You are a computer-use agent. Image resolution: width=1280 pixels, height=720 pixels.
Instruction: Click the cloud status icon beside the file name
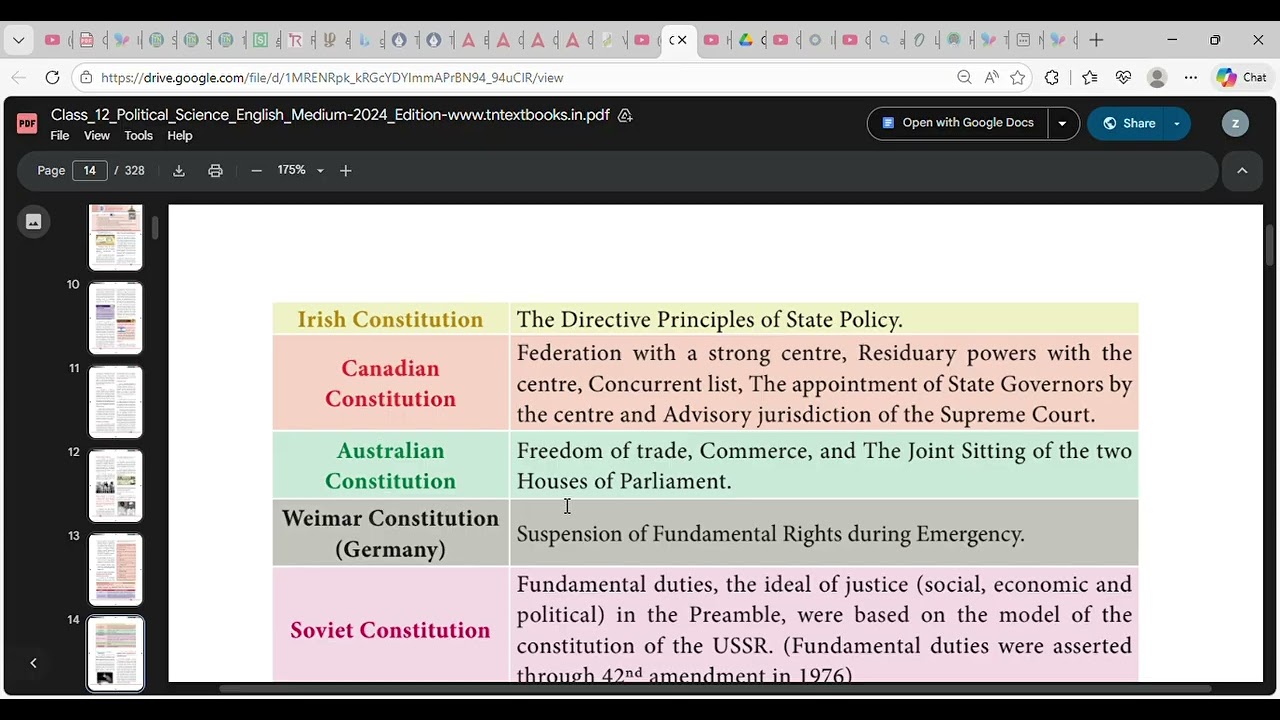pyautogui.click(x=625, y=115)
